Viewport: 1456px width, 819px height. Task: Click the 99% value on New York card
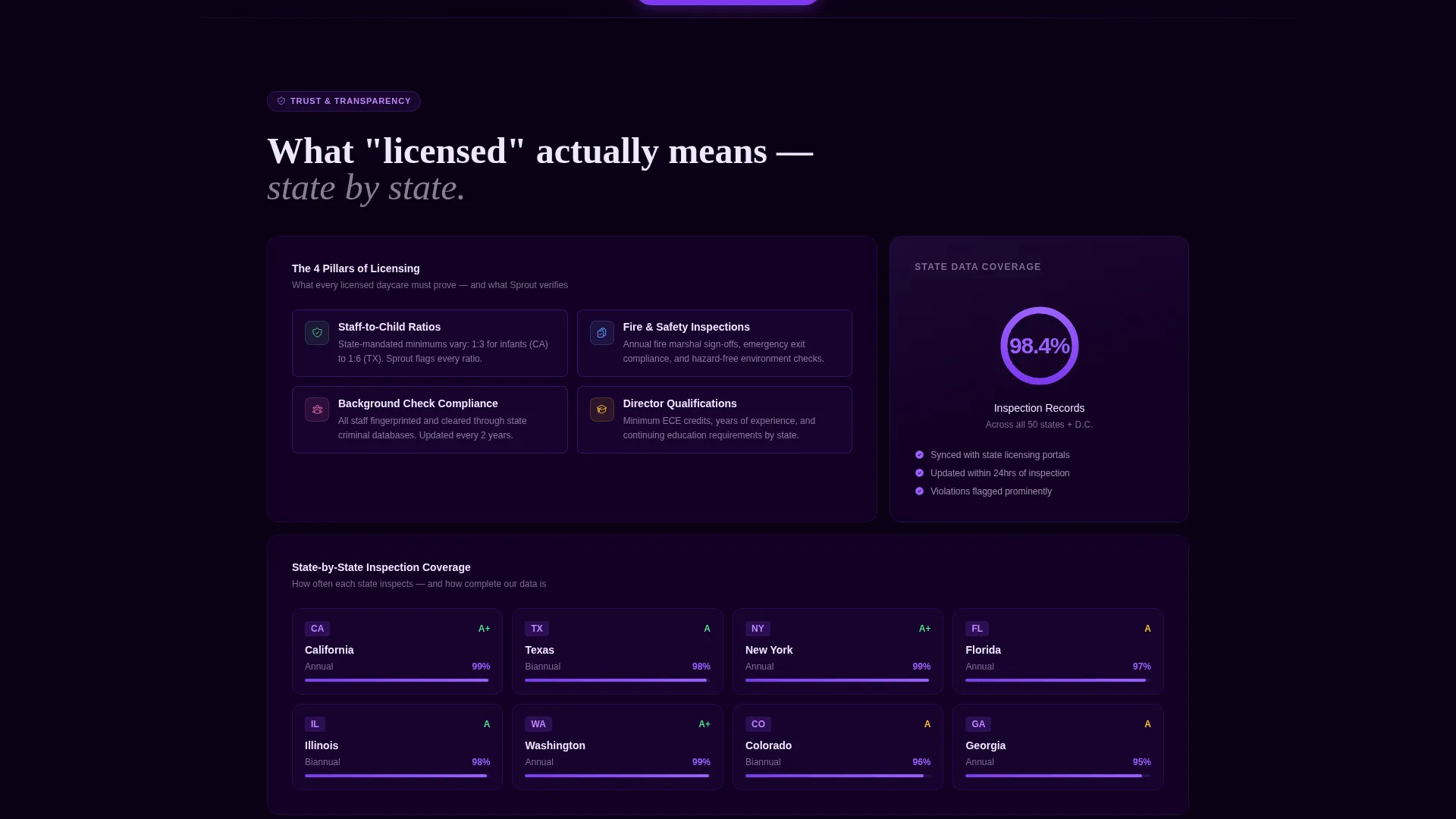point(921,667)
